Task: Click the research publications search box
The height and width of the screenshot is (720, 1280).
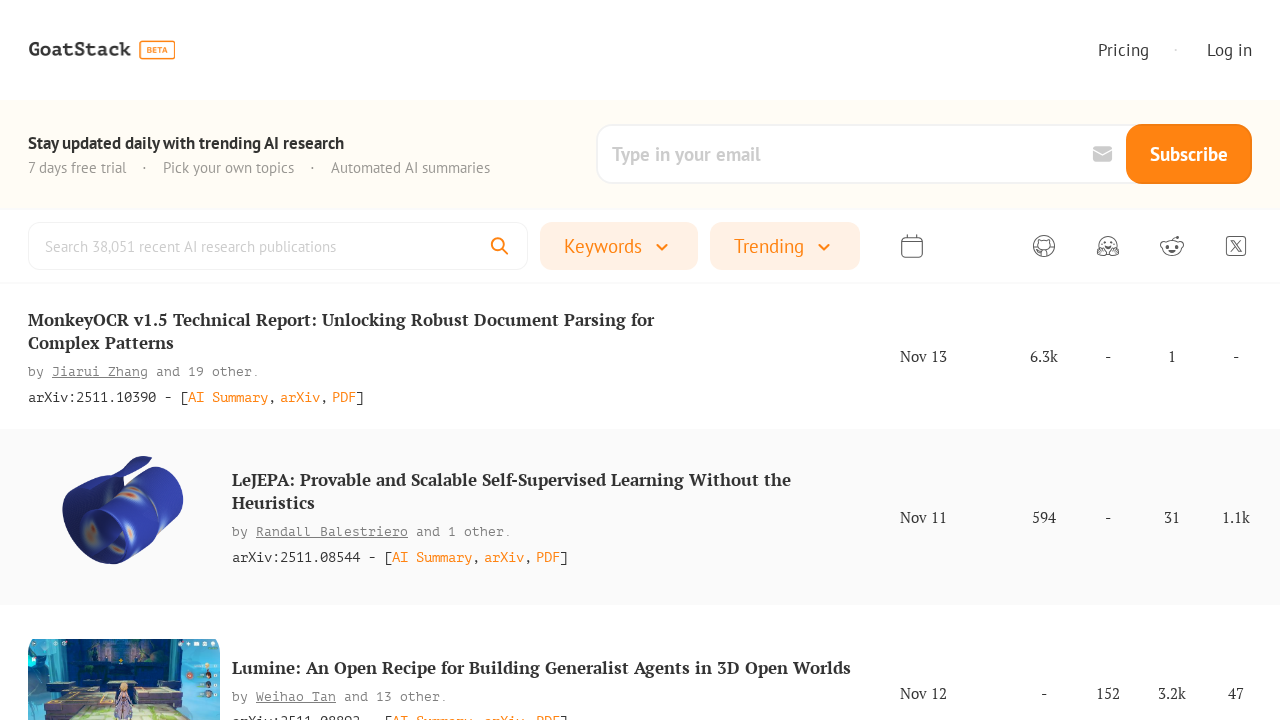Action: [260, 246]
